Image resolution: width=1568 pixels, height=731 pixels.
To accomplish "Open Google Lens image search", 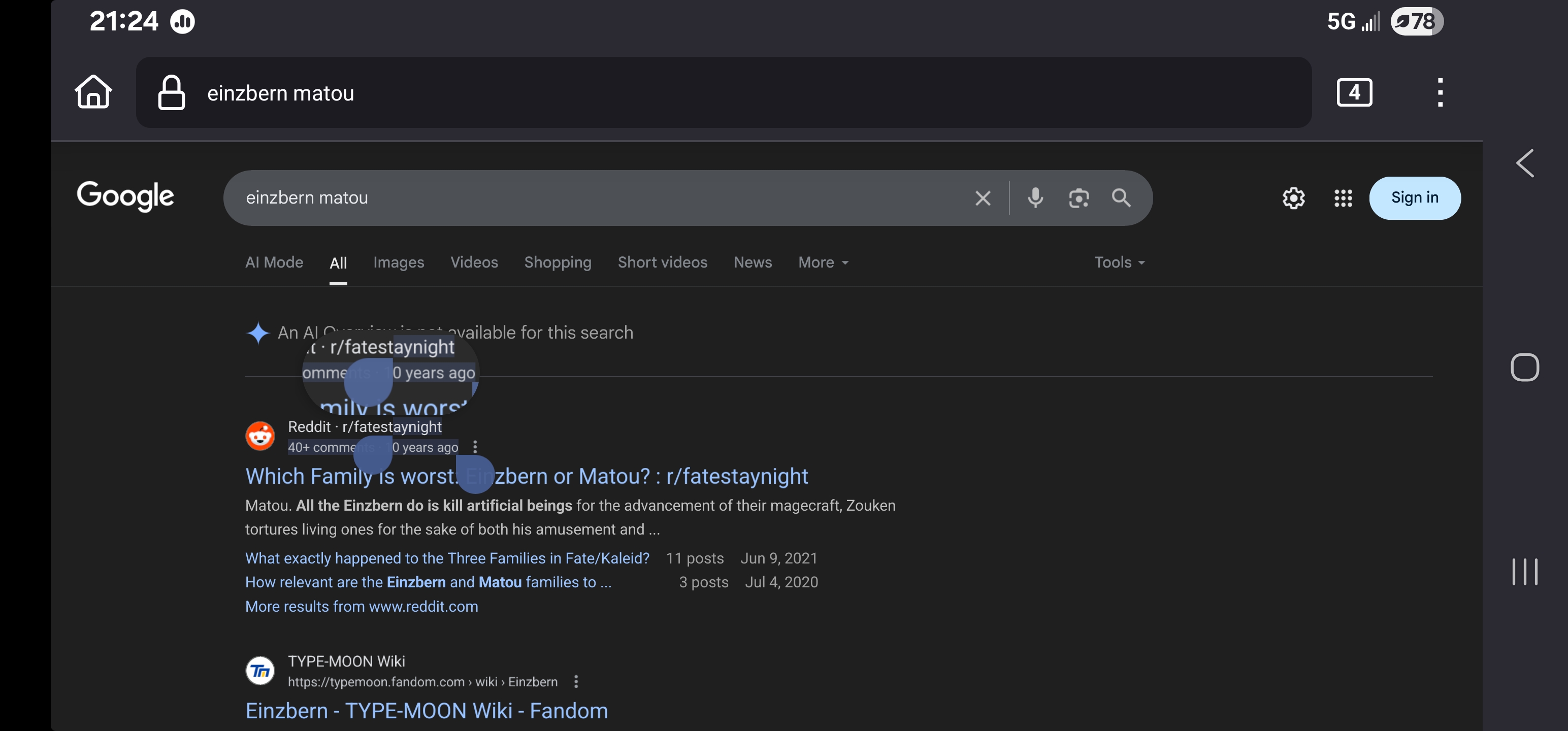I will click(1079, 198).
